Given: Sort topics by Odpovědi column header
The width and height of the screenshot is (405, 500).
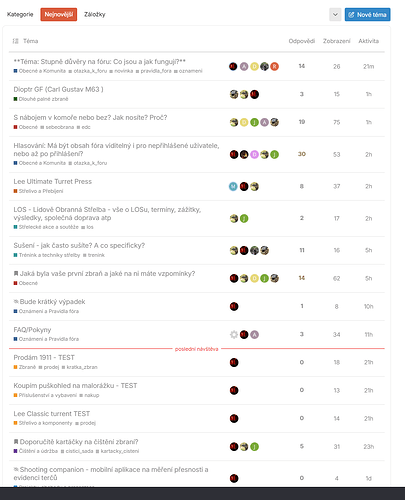Looking at the screenshot, I should tap(302, 41).
